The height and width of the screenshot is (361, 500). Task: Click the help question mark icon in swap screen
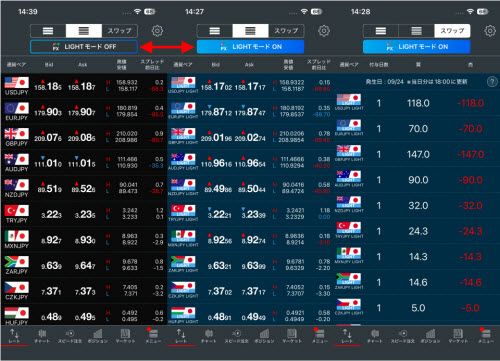pos(492,82)
